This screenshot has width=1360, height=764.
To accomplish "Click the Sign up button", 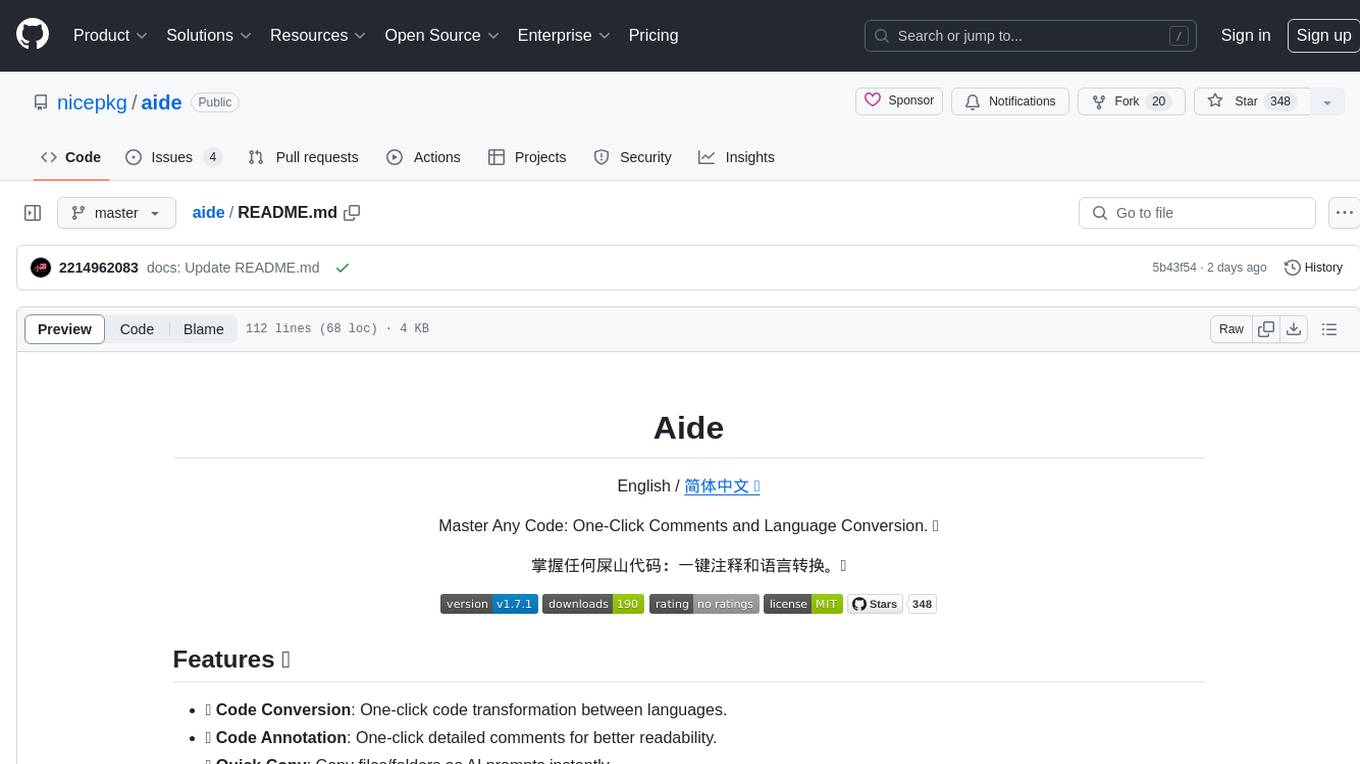I will (1323, 35).
